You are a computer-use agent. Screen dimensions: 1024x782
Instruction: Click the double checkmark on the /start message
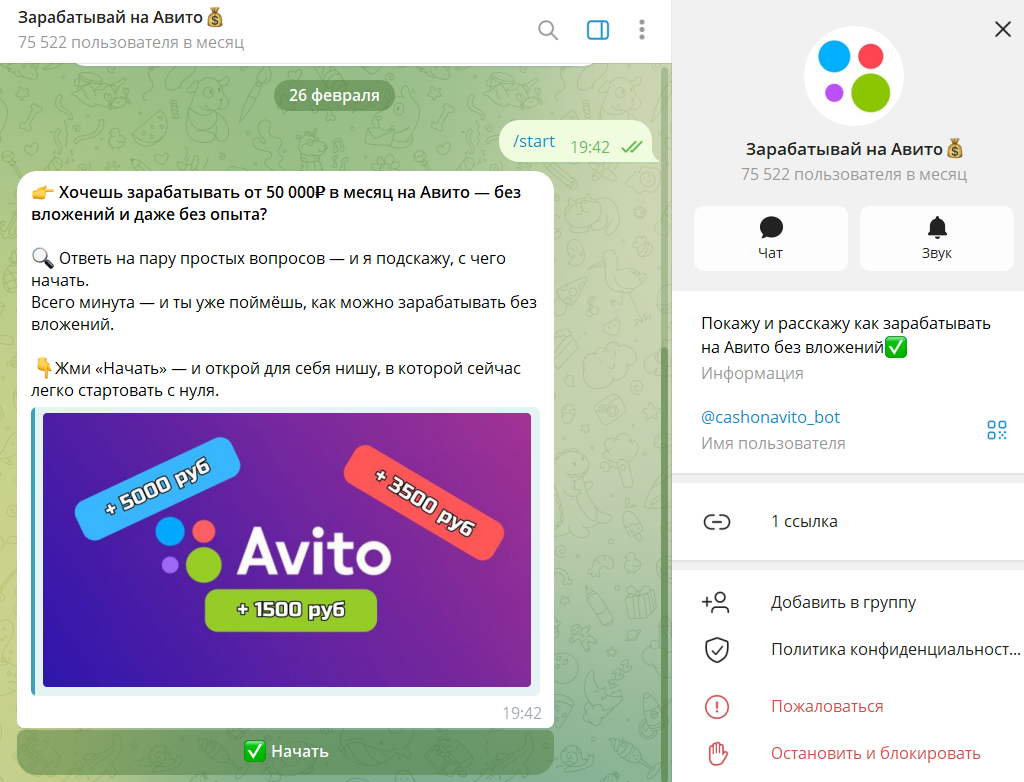[631, 146]
